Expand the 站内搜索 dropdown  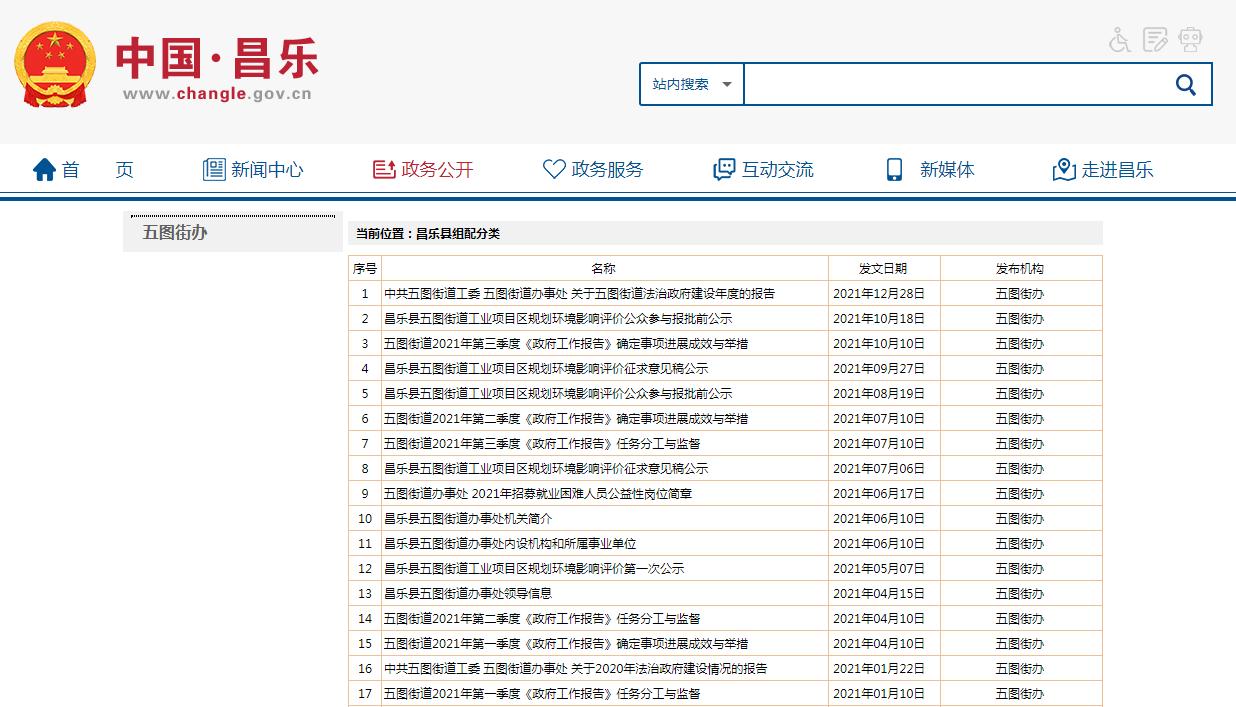click(692, 85)
